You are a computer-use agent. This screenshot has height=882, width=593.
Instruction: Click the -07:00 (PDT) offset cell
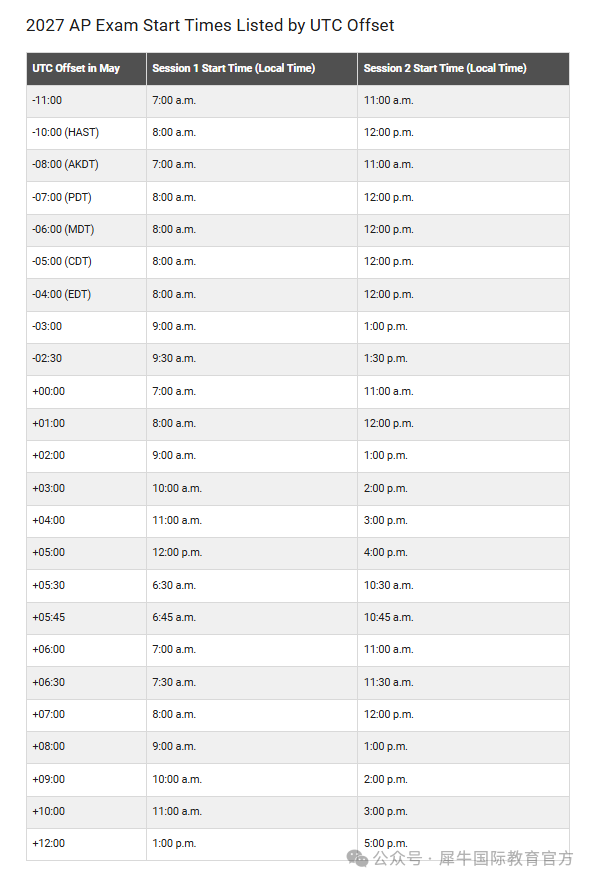click(87, 197)
